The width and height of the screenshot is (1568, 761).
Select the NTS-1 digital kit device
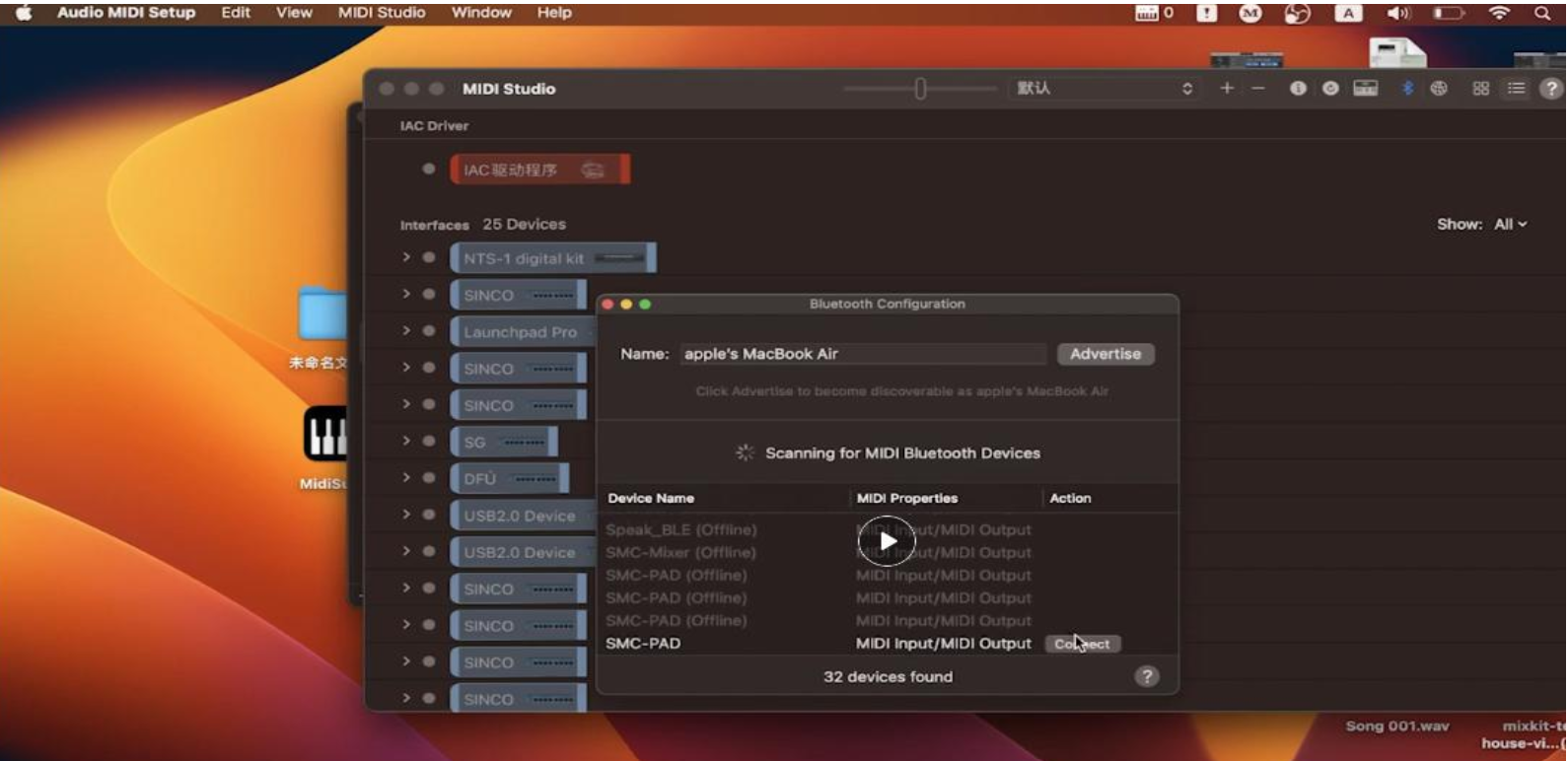552,258
